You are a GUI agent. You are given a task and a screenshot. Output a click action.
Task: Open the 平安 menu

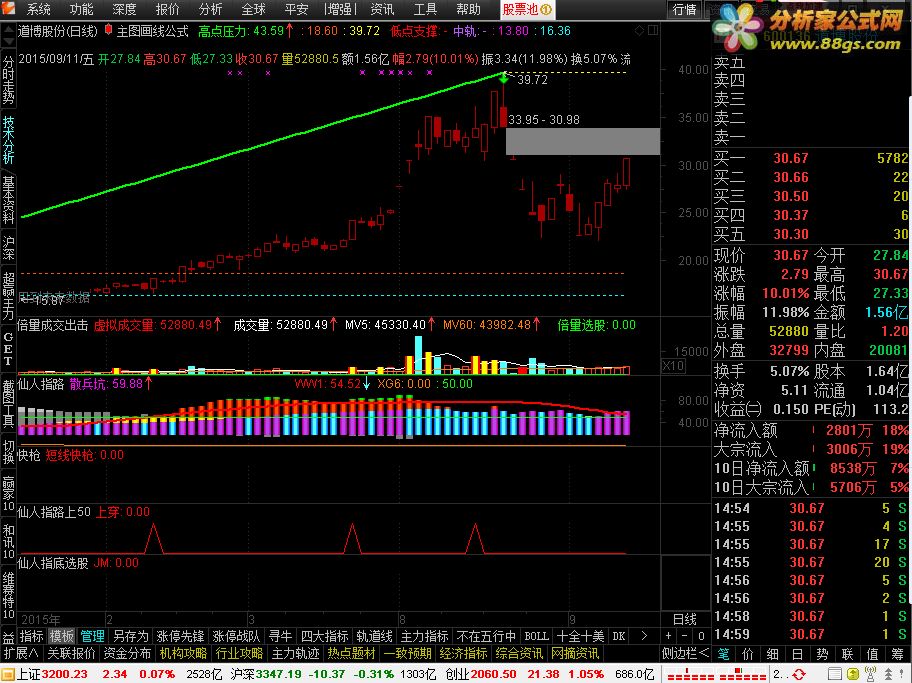297,9
